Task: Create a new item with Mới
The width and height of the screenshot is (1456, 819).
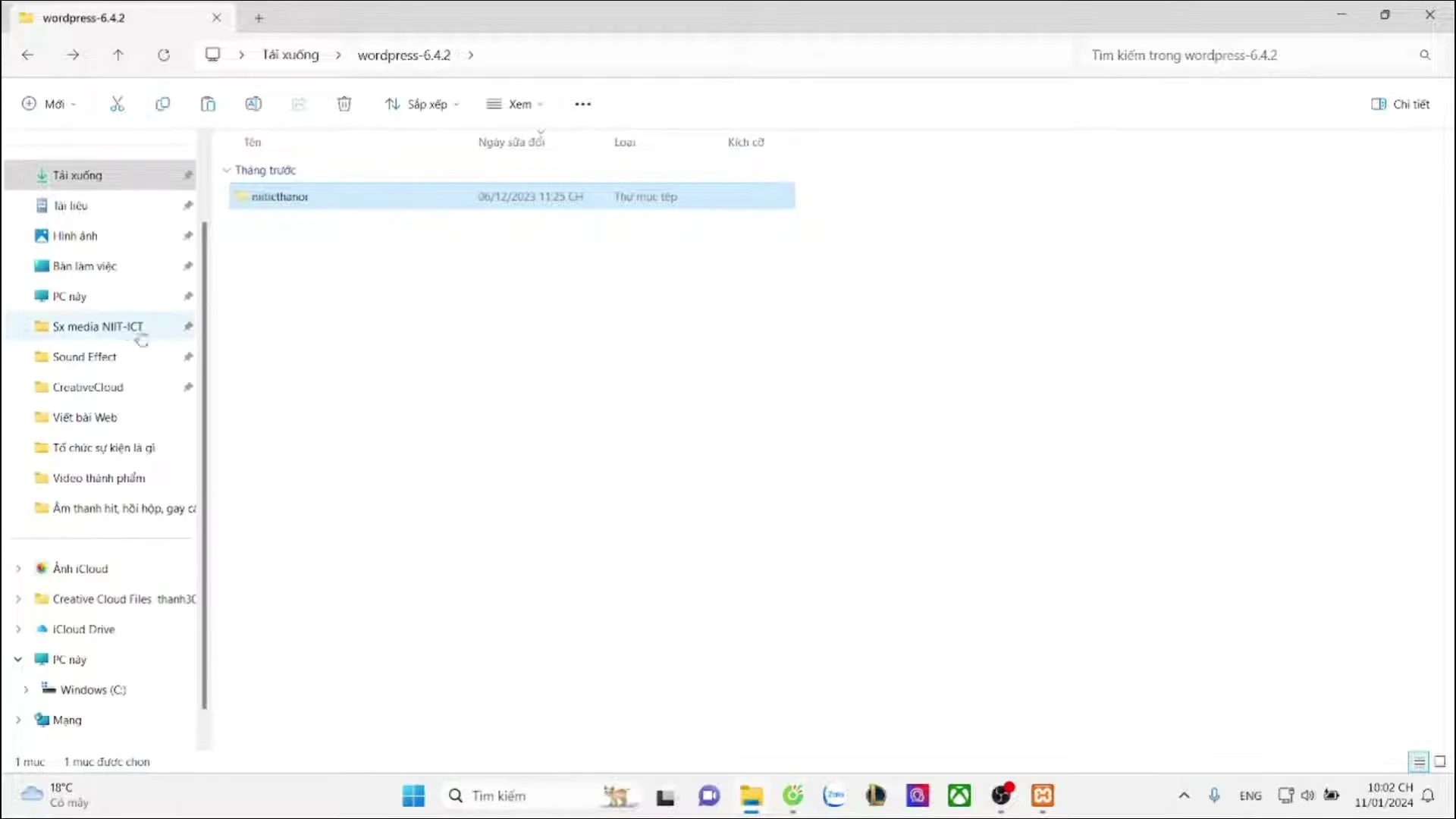Action: point(49,103)
